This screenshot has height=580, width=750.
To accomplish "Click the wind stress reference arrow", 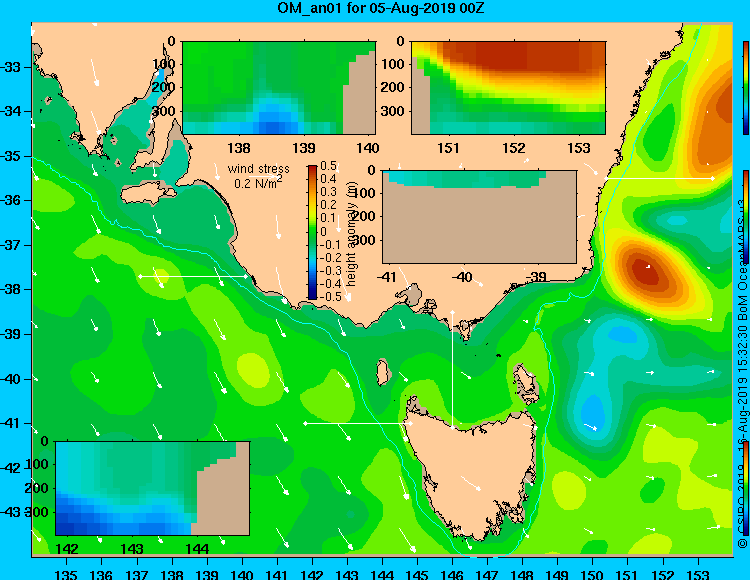I will coord(263,178).
